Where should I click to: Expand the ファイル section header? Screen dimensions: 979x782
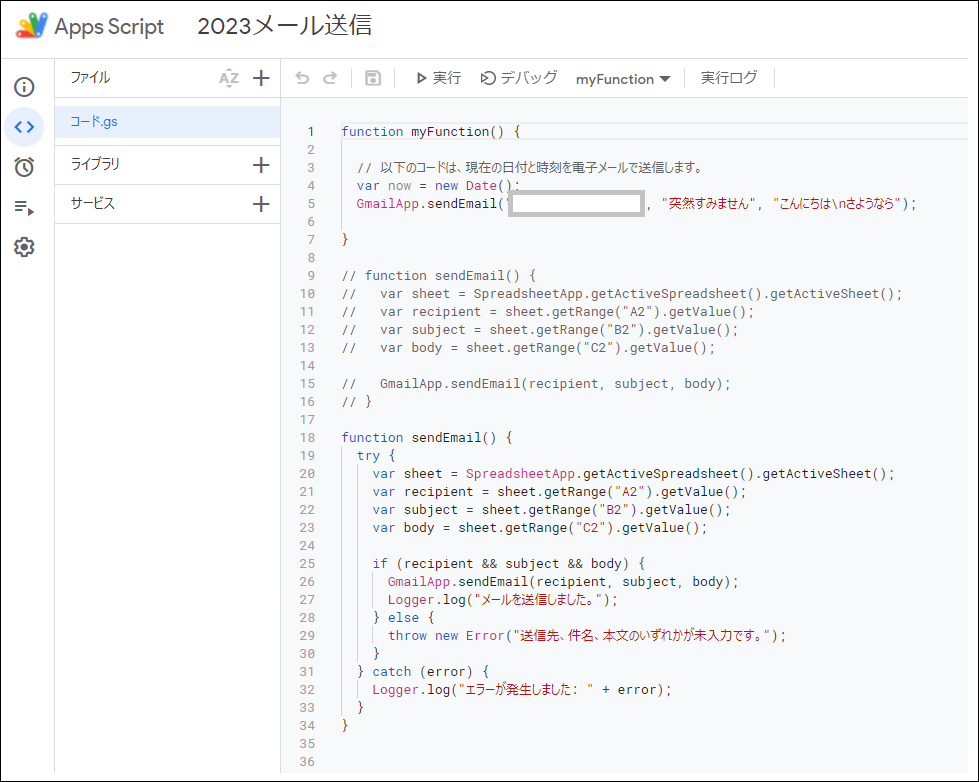tap(90, 77)
